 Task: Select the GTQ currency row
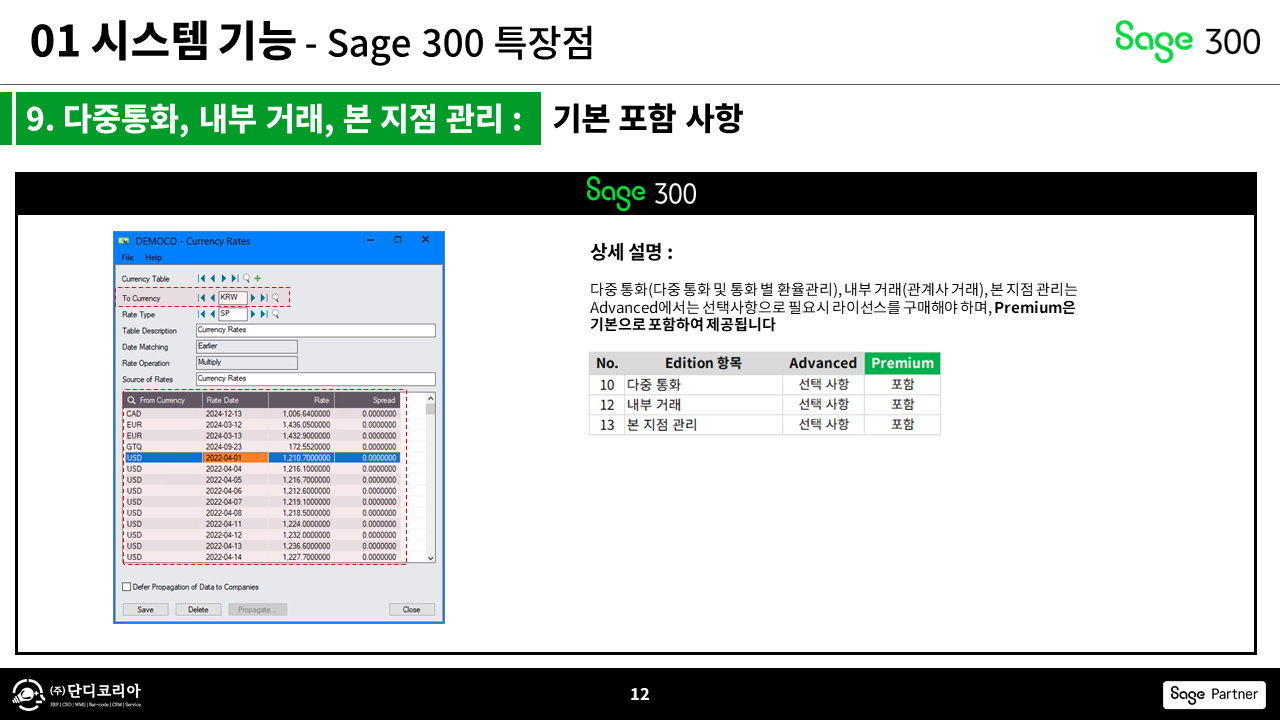261,446
